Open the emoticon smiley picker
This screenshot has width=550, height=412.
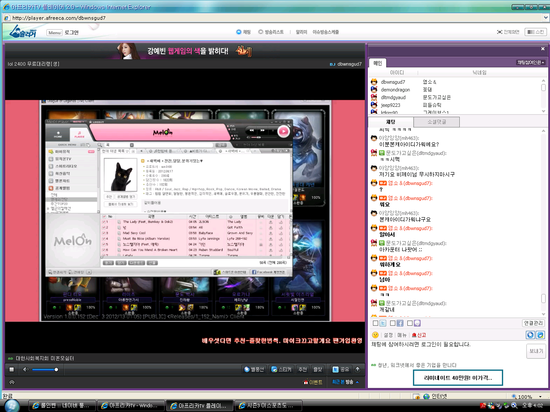click(375, 335)
